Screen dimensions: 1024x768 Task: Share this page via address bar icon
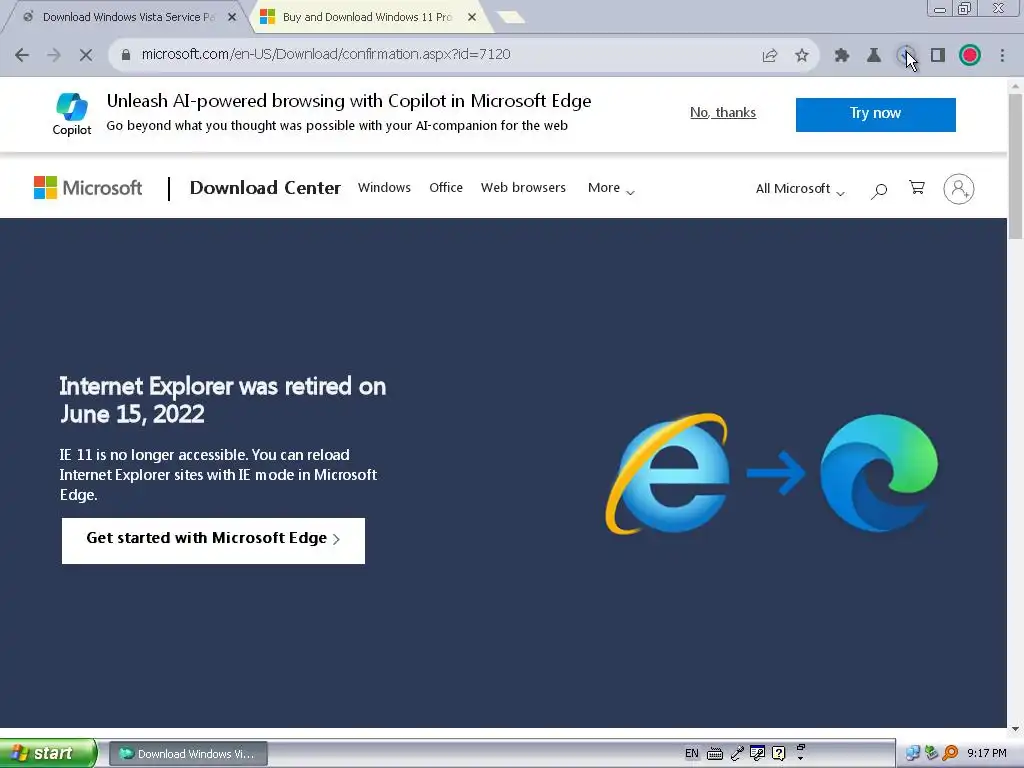click(770, 56)
